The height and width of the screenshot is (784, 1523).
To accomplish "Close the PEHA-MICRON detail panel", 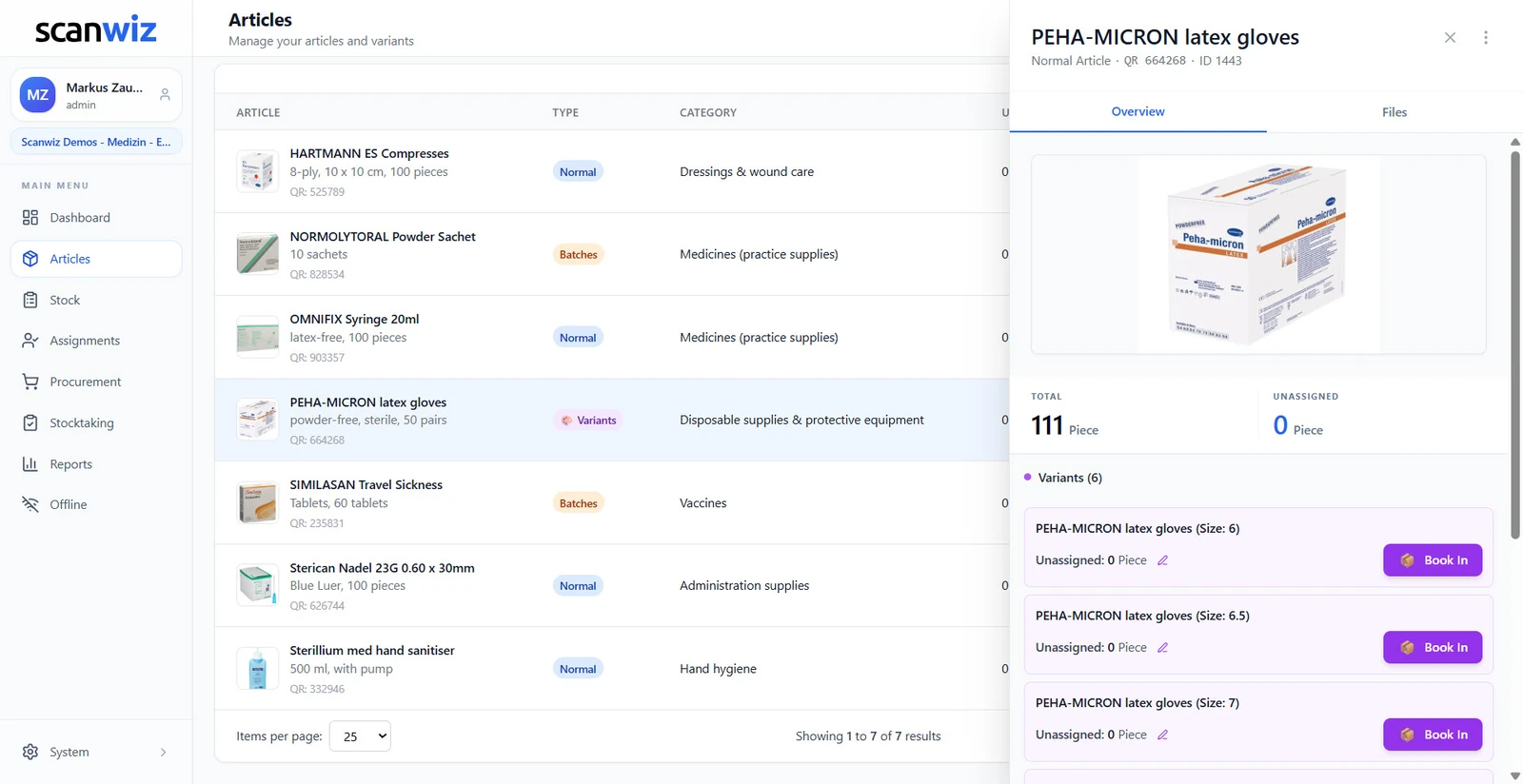I will tap(1450, 38).
